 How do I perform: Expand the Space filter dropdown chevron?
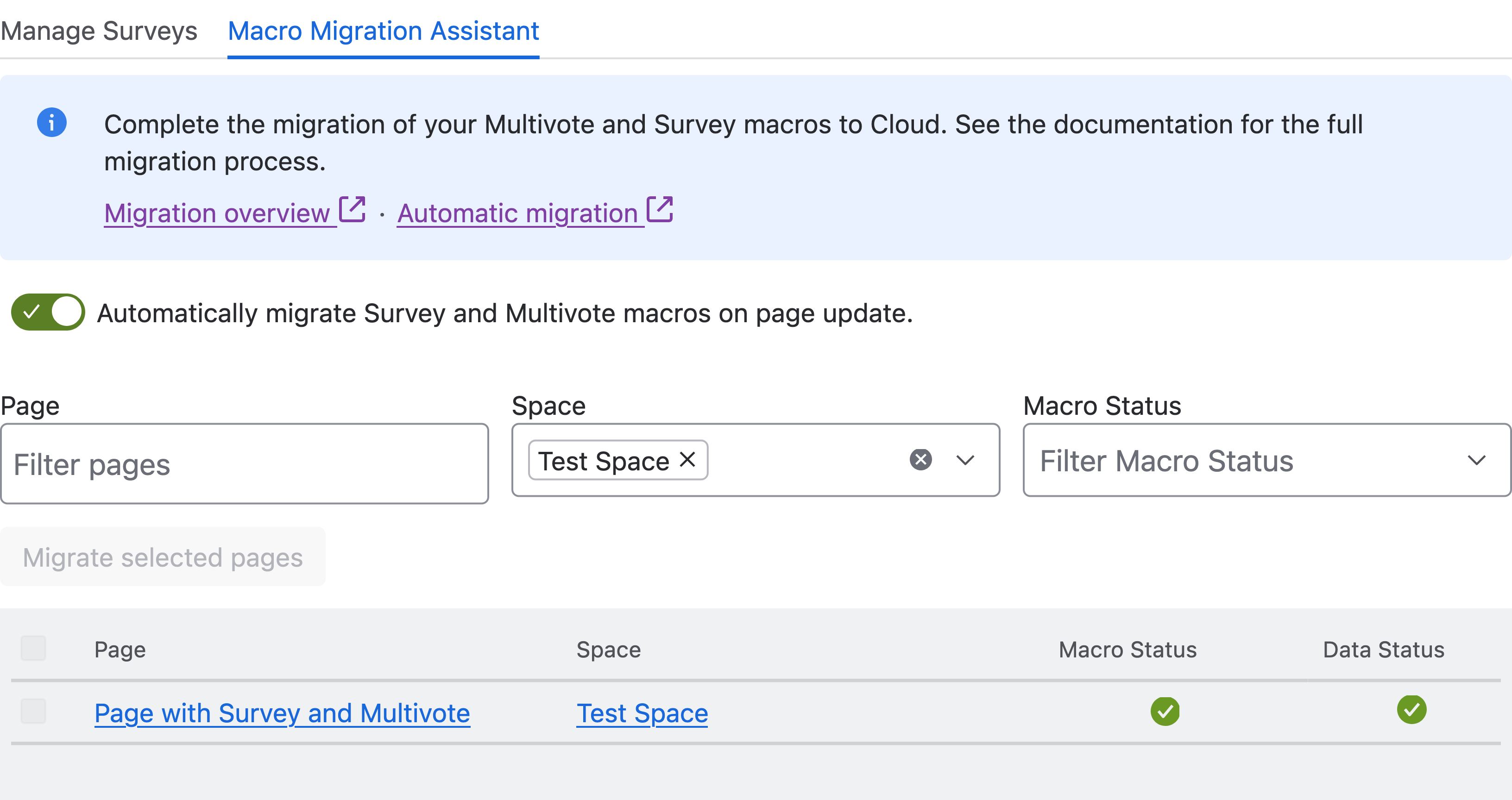pos(965,460)
